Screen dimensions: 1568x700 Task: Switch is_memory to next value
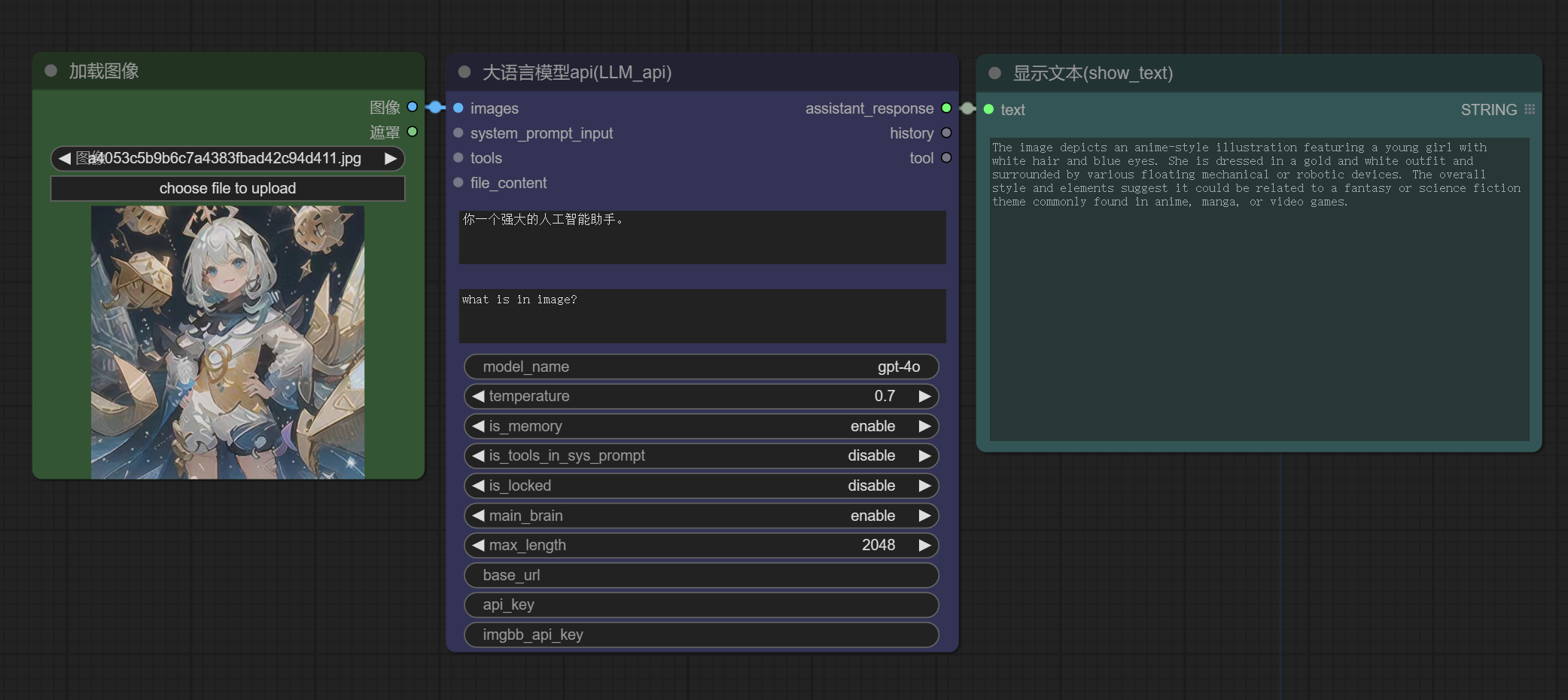(x=924, y=426)
